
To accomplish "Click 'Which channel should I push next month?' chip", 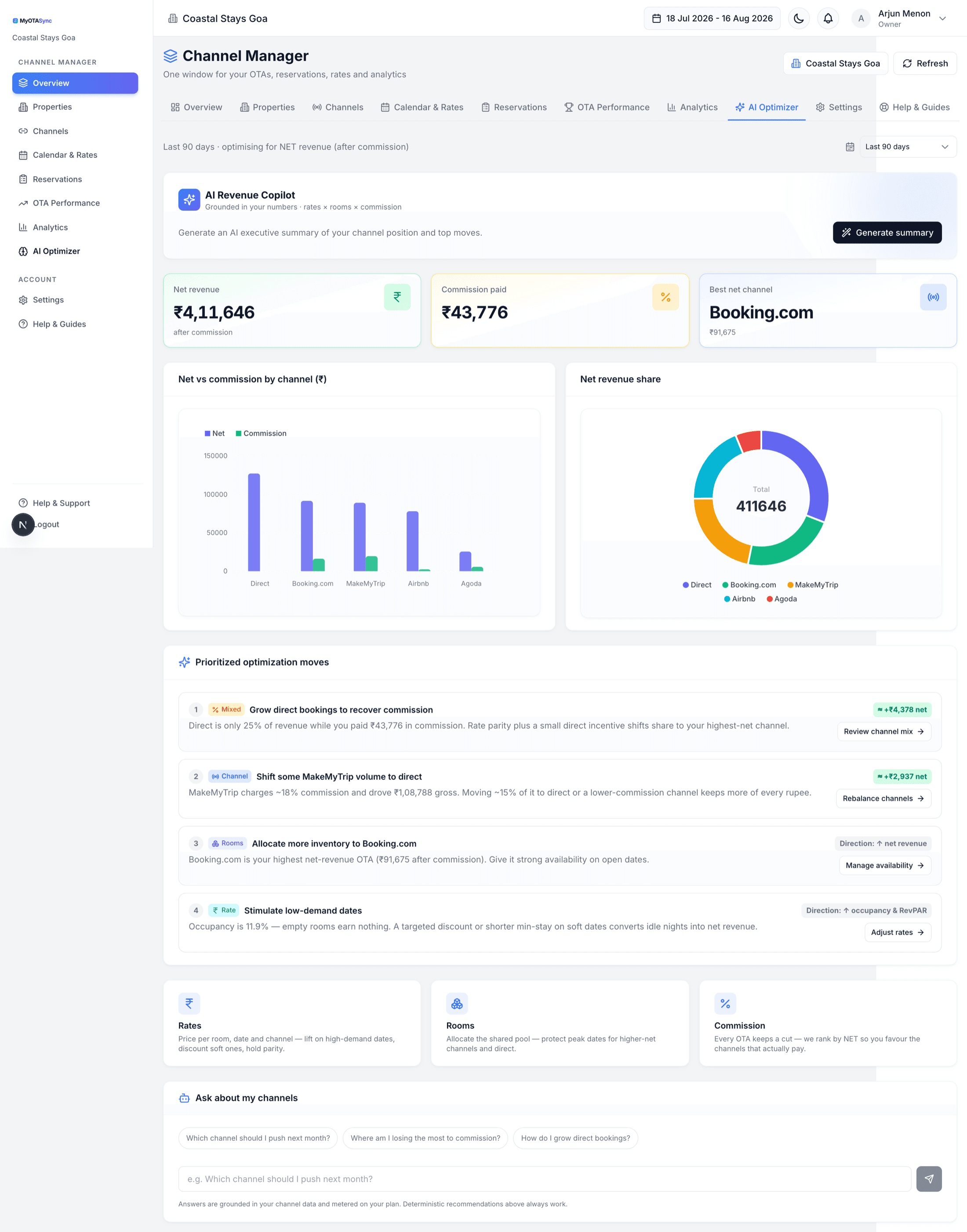I will tap(258, 1138).
